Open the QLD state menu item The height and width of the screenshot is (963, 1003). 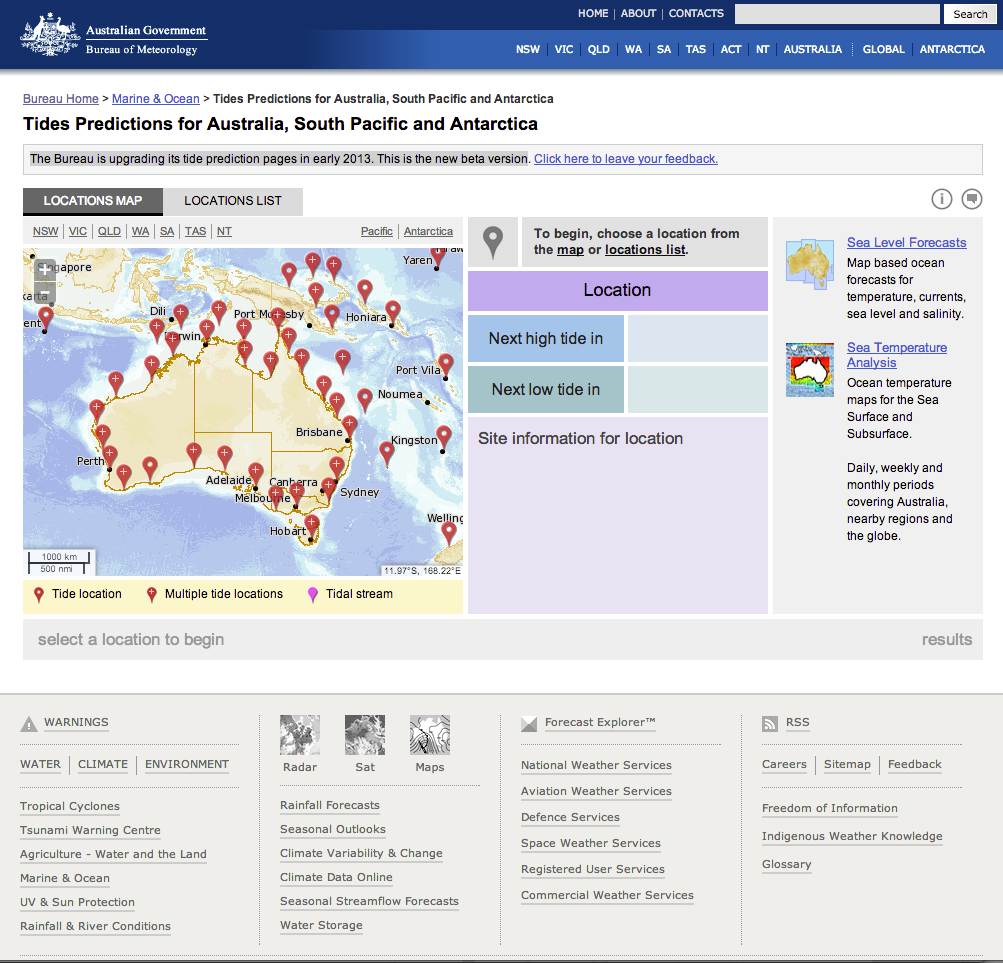[x=598, y=49]
